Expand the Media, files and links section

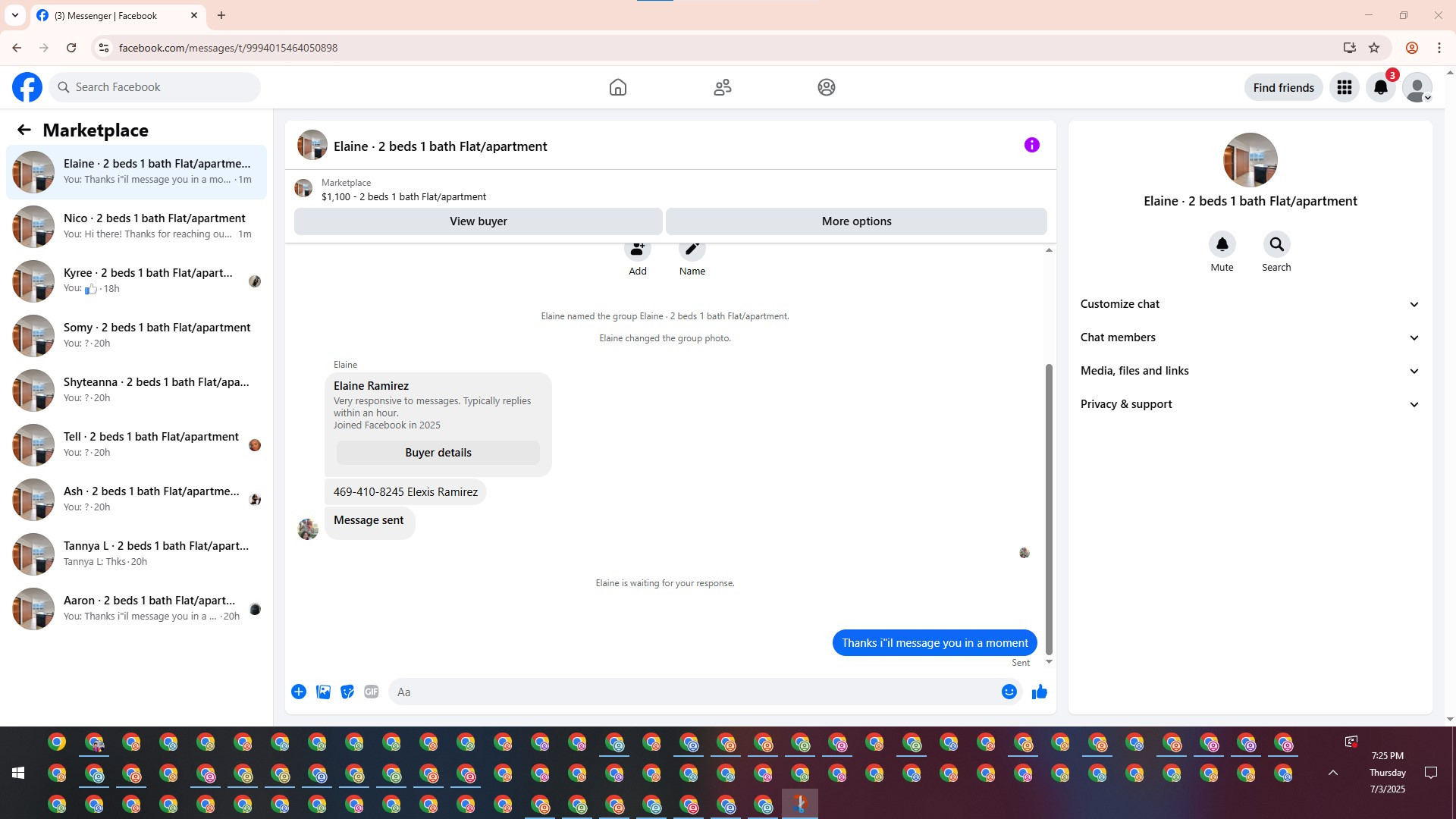click(1250, 371)
